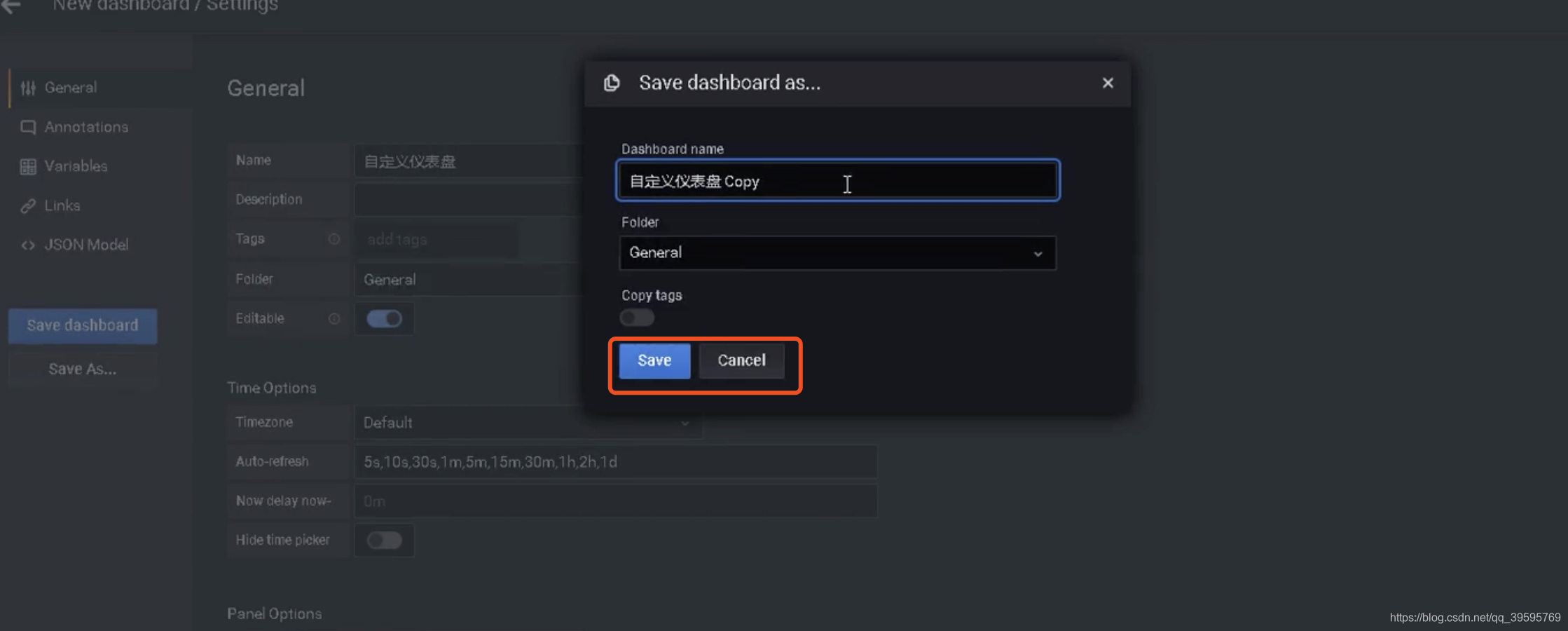Click the Dashboard name input field

tap(838, 181)
